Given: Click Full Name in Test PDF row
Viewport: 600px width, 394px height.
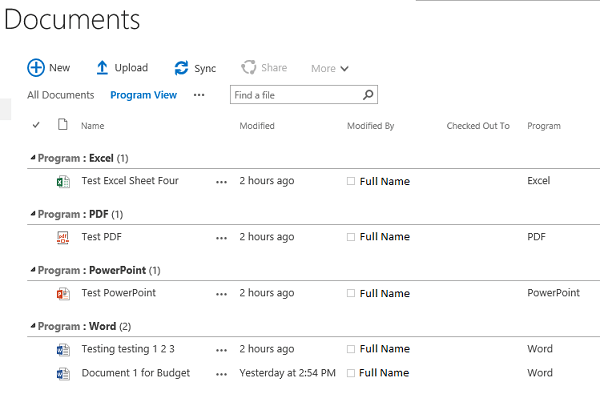Looking at the screenshot, I should coord(385,237).
